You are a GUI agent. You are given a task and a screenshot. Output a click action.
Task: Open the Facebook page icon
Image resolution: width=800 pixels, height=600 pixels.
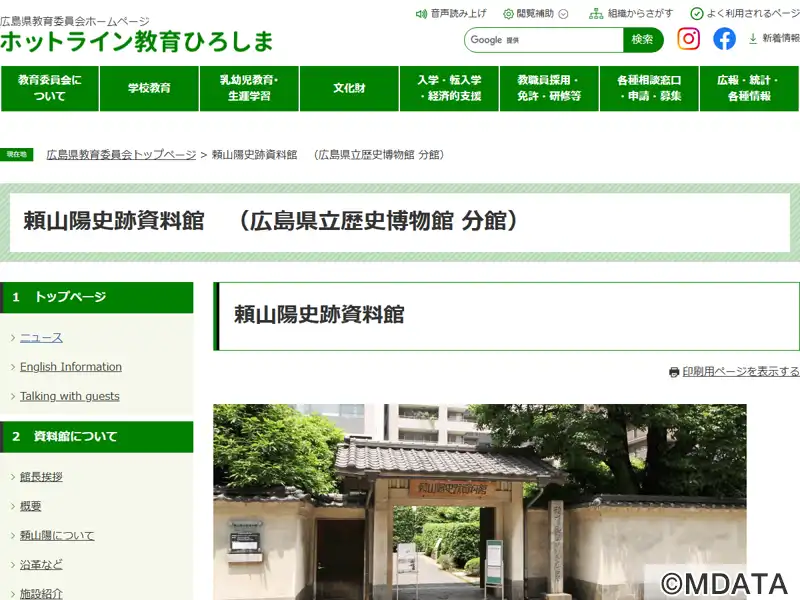(x=724, y=39)
